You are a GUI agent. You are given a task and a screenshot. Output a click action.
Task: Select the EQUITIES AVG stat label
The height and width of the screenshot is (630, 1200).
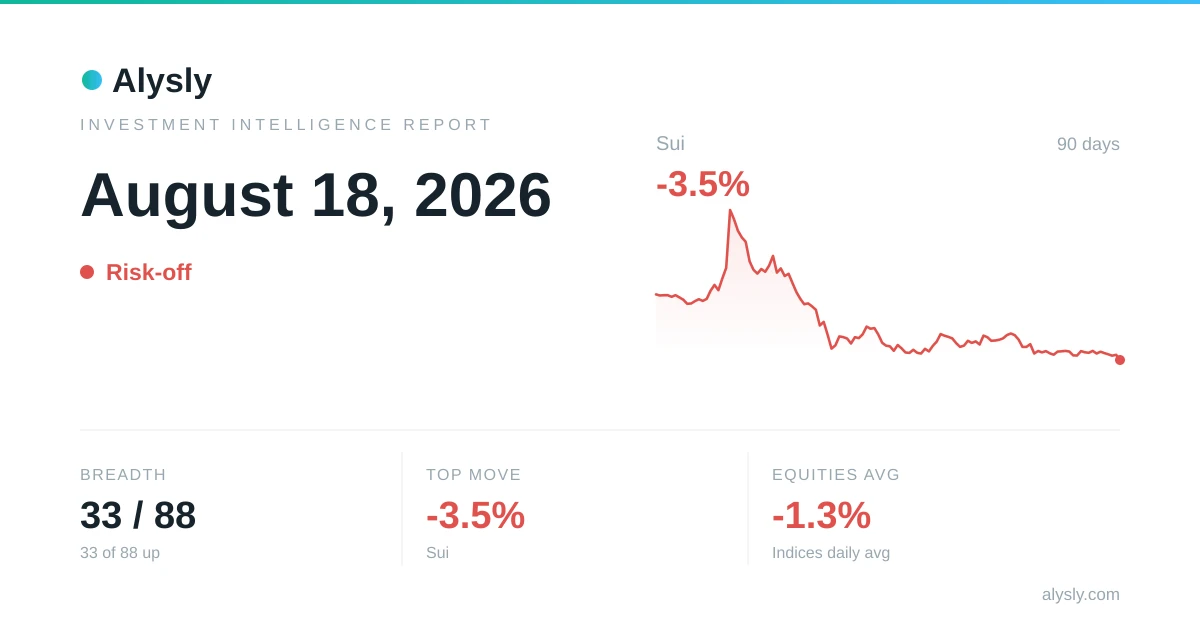point(836,475)
